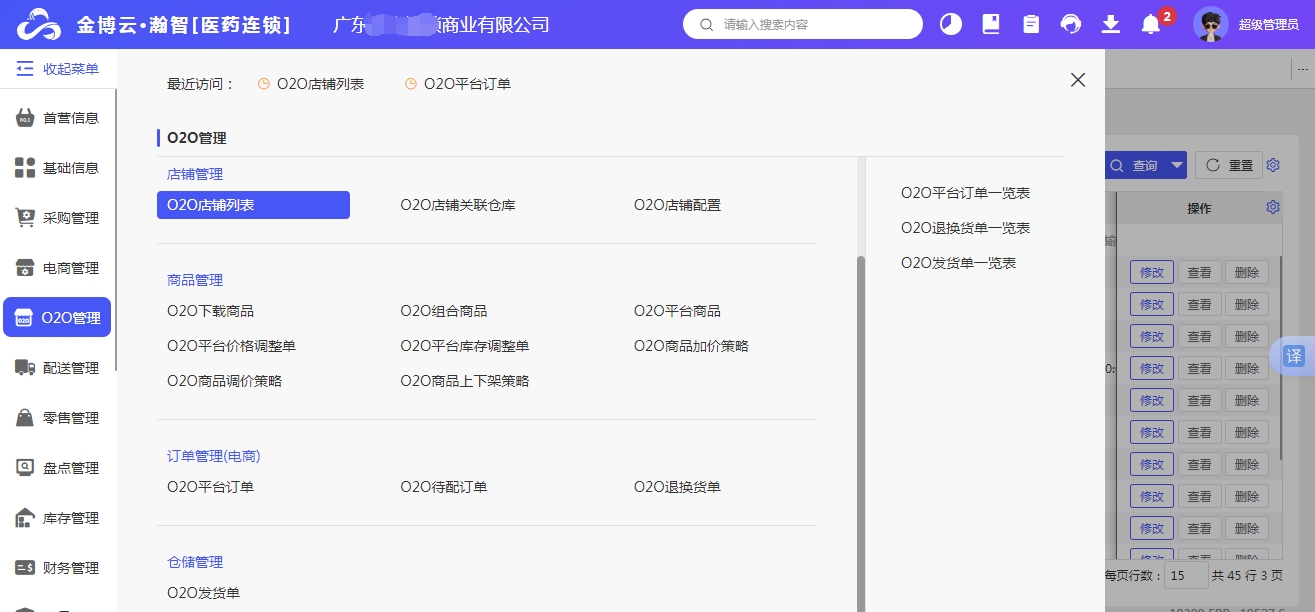Open customer service headset icon
The width and height of the screenshot is (1315, 612).
pos(1071,24)
